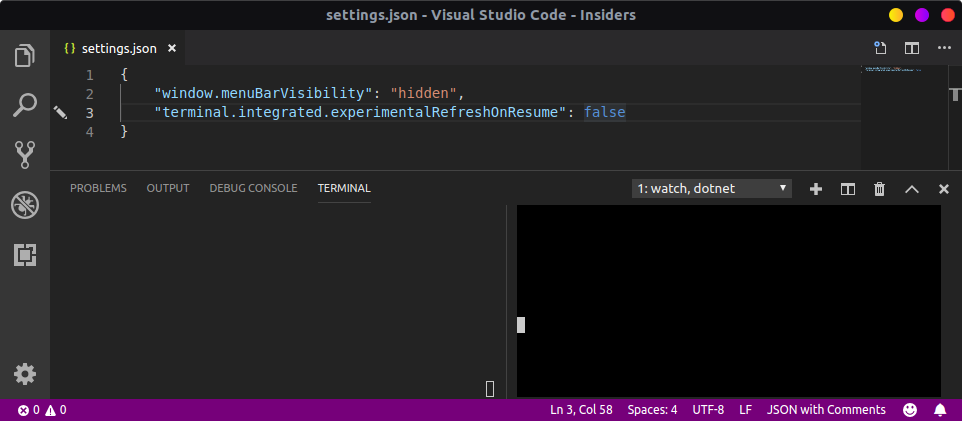Click the experimentalRefreshOnResume setting key
This screenshot has height=421, width=962.
click(361, 112)
